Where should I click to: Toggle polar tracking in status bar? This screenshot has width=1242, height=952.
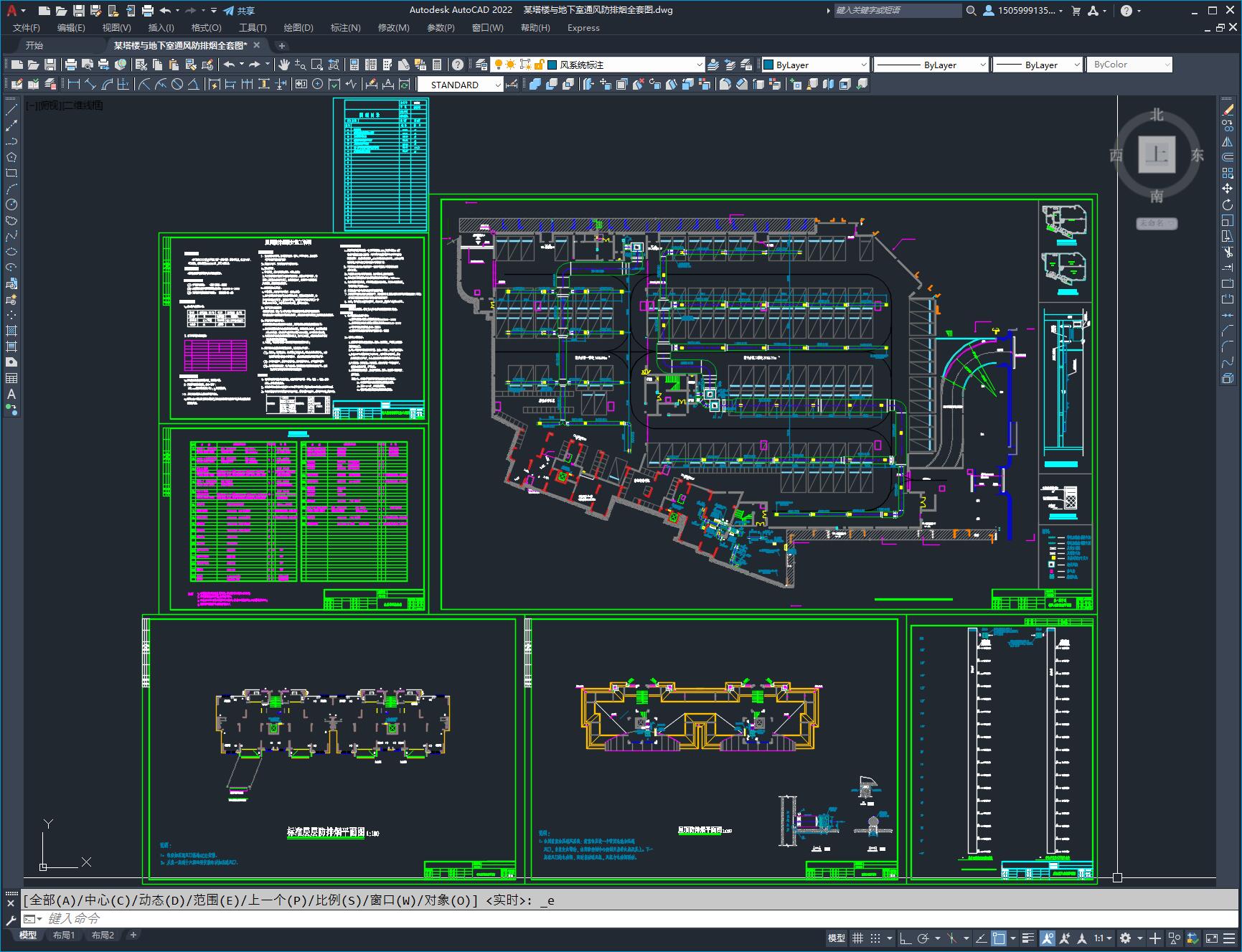point(923,938)
